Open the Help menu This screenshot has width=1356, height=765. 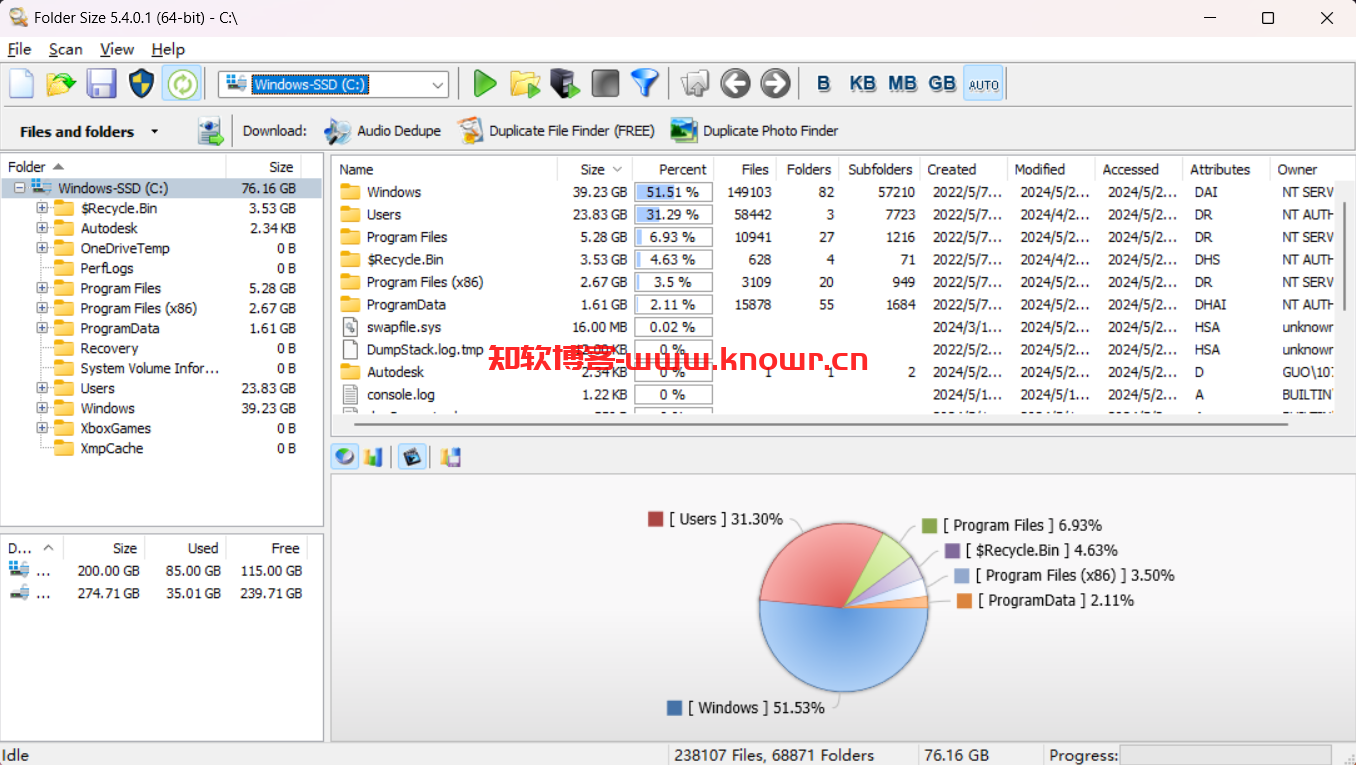click(168, 49)
